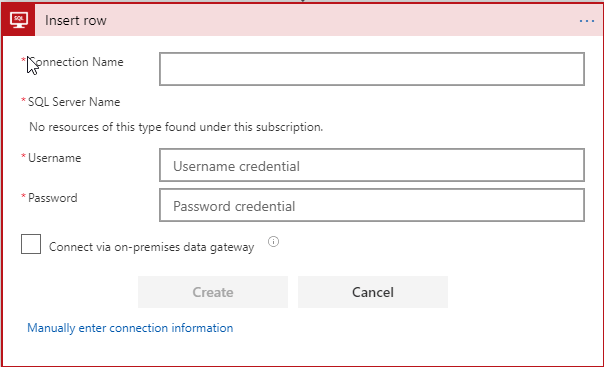Click the Create button
Image resolution: width=604 pixels, height=367 pixels.
(213, 292)
